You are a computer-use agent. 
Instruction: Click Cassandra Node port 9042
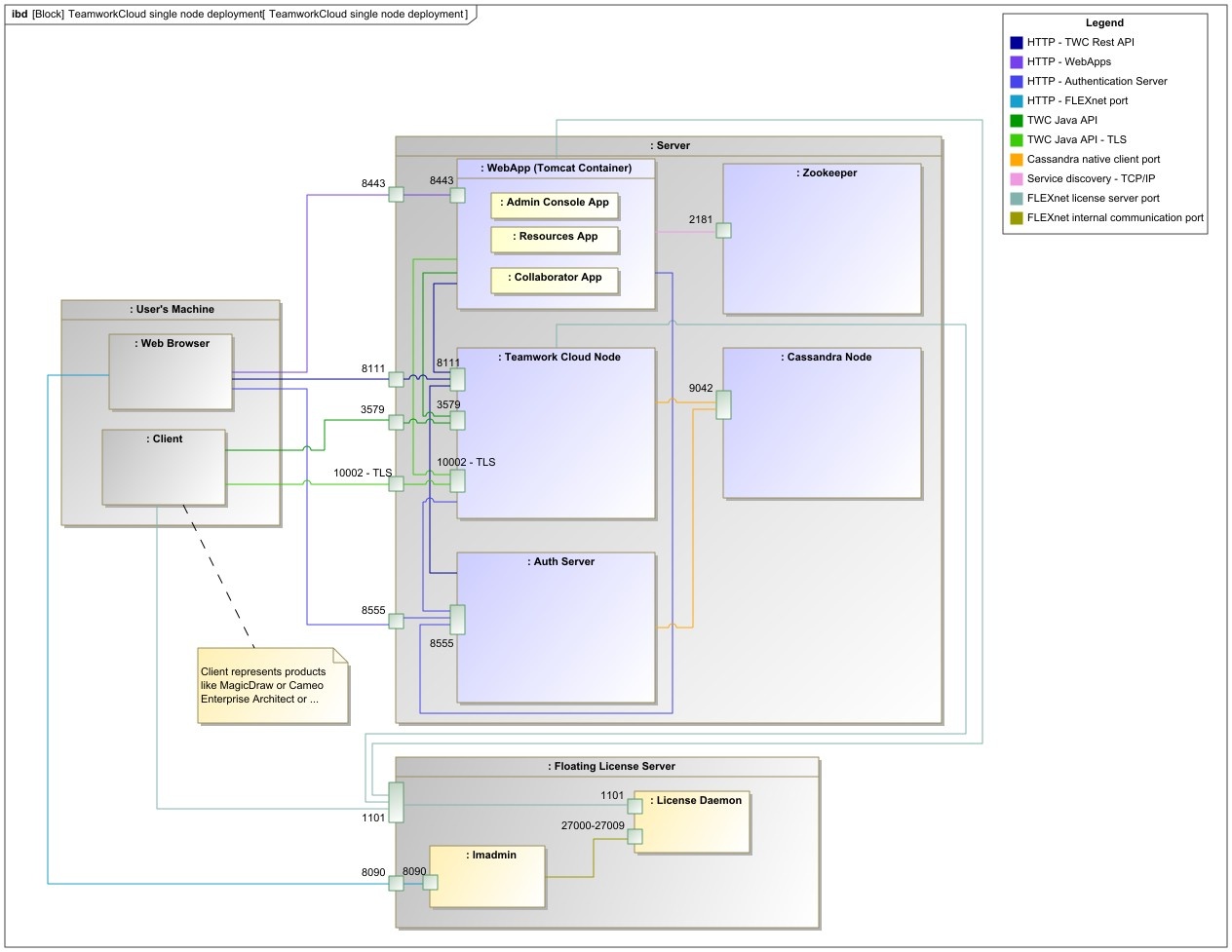[723, 404]
